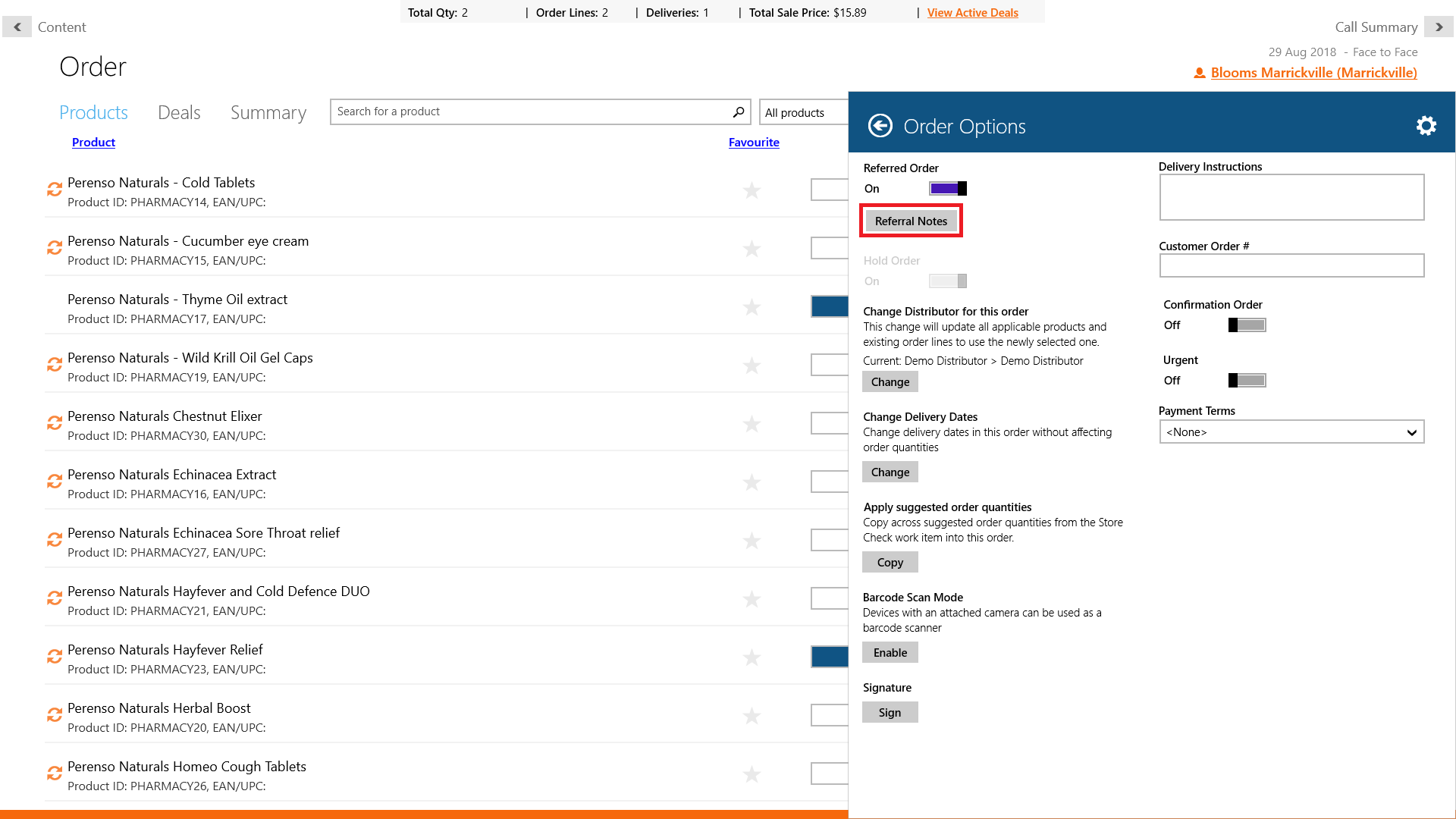The height and width of the screenshot is (819, 1456).
Task: Open the View Active Deals link
Action: click(972, 13)
